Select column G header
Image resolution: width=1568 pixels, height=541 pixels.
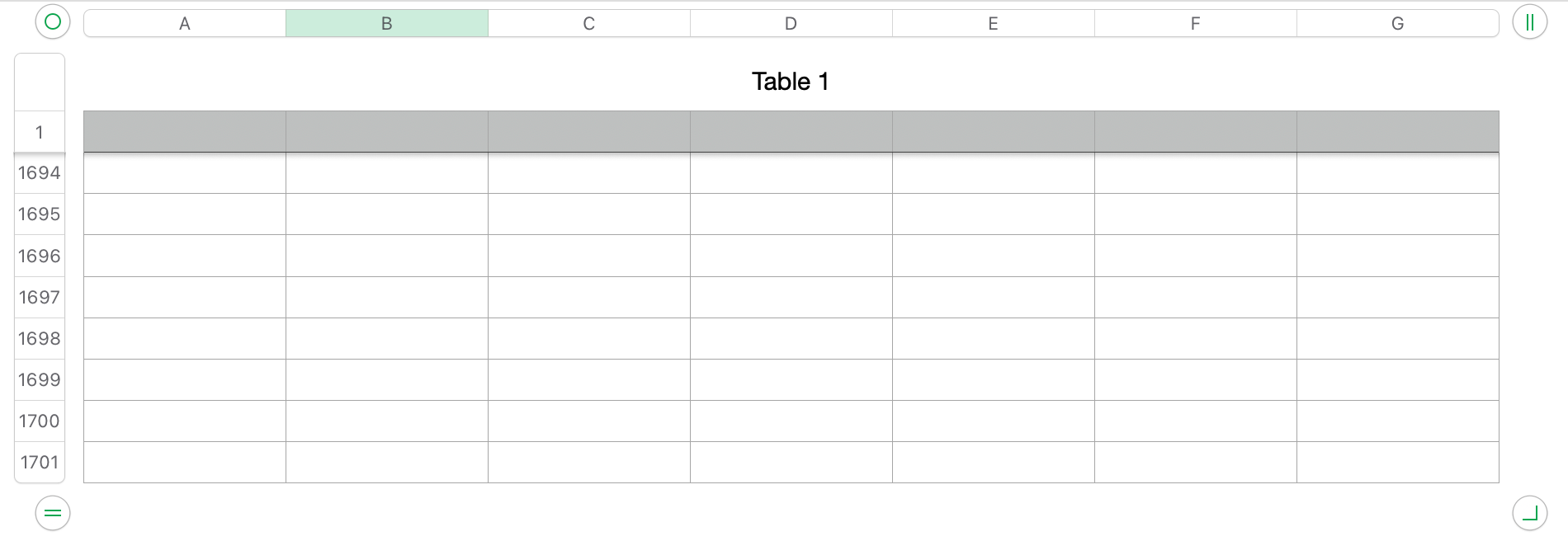pyautogui.click(x=1397, y=24)
